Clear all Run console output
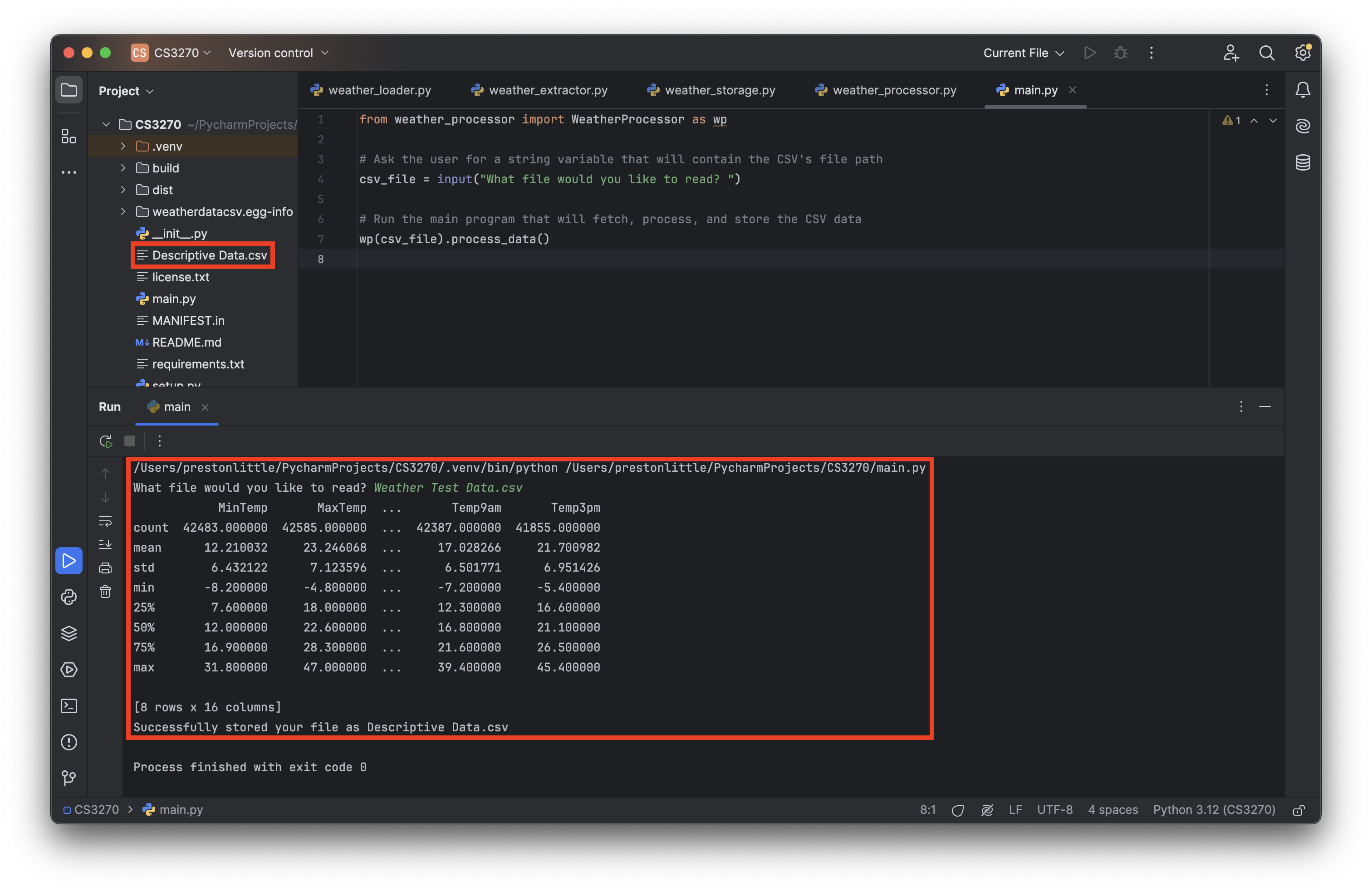 tap(105, 592)
